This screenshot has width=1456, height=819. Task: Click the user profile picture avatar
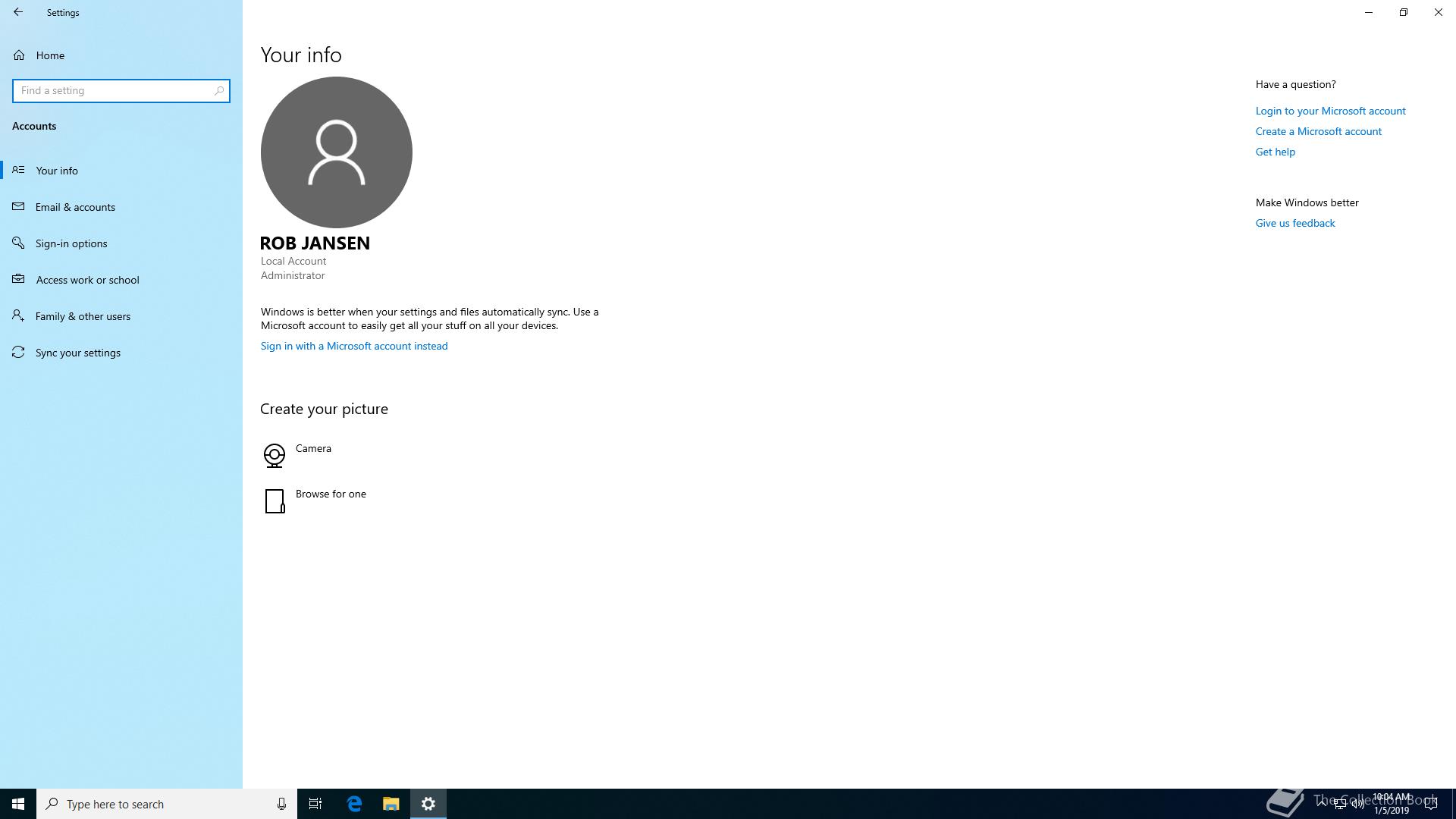336,152
